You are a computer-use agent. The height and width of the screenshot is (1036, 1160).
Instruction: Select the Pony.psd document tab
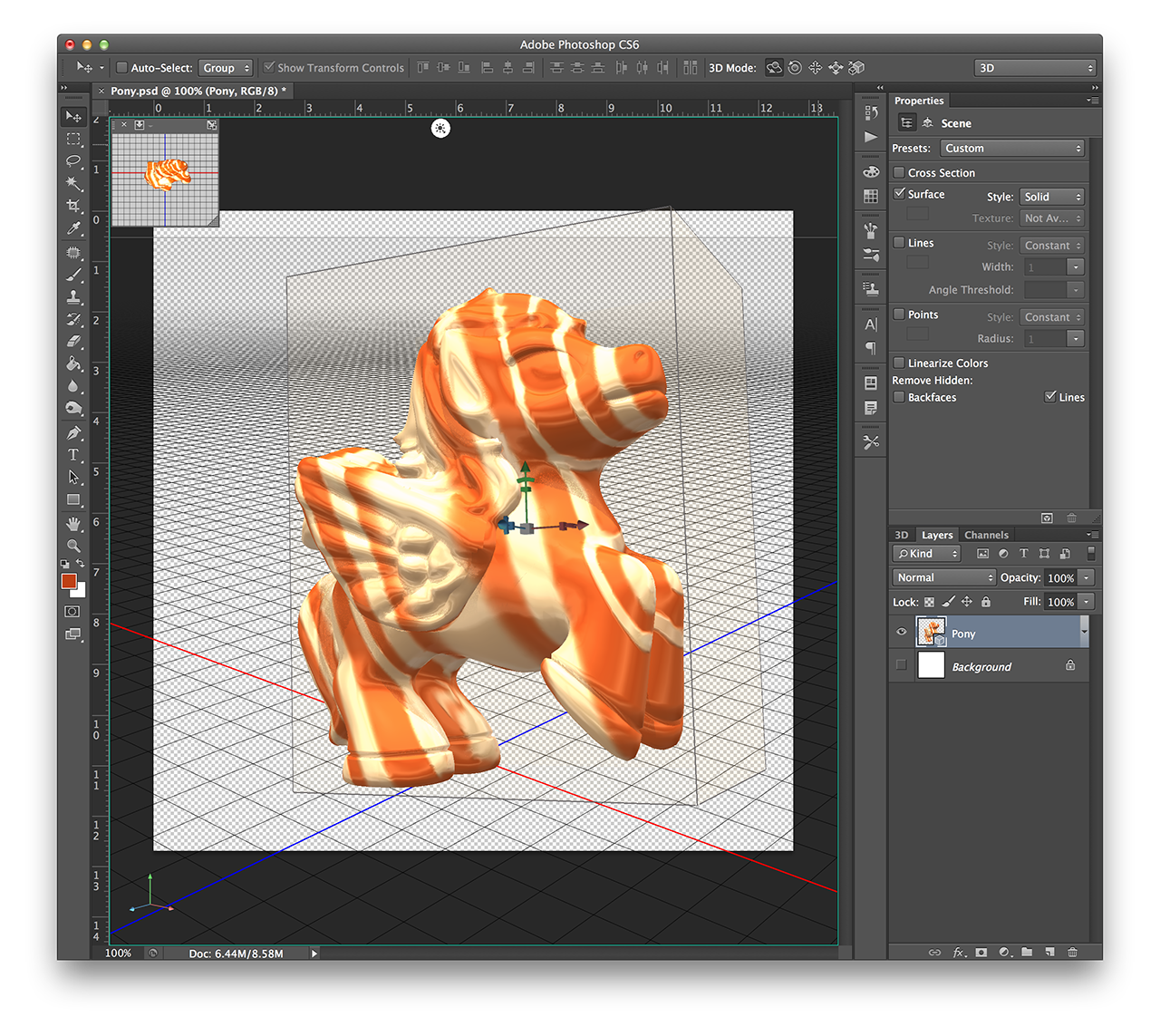pyautogui.click(x=198, y=91)
